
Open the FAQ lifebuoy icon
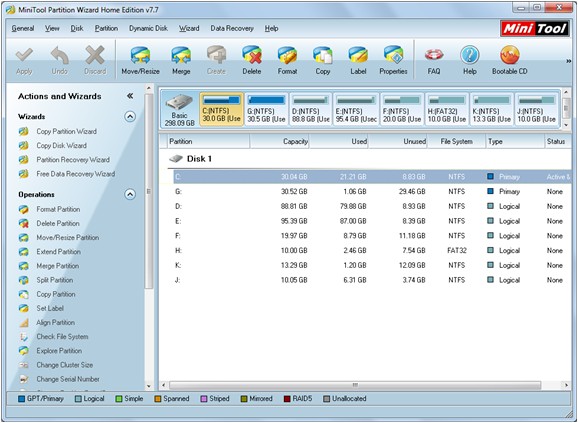(x=434, y=55)
